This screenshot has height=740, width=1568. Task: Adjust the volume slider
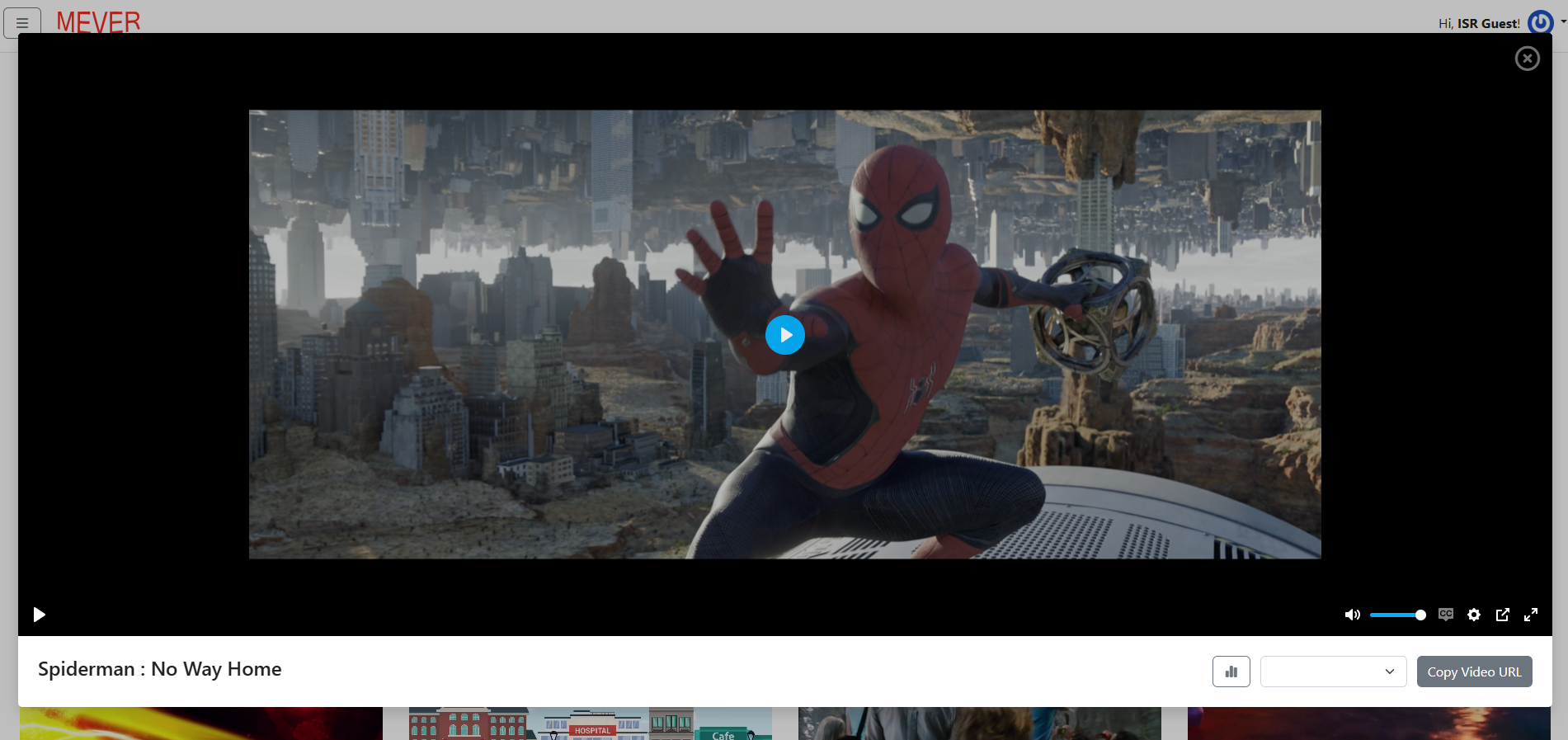tap(1397, 615)
